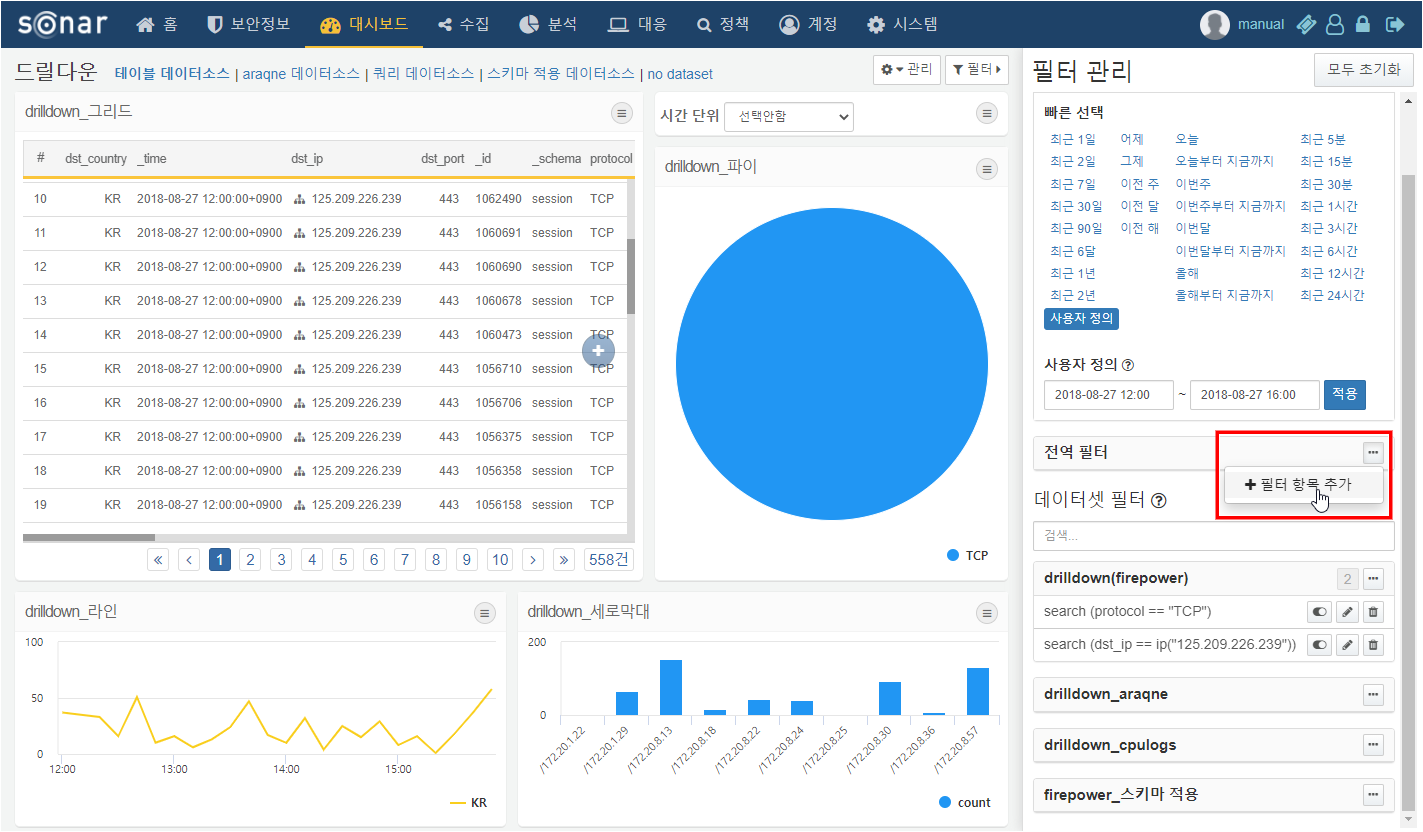
Task: Open the drilldown_세로막대 widget menu icon
Action: pos(987,613)
